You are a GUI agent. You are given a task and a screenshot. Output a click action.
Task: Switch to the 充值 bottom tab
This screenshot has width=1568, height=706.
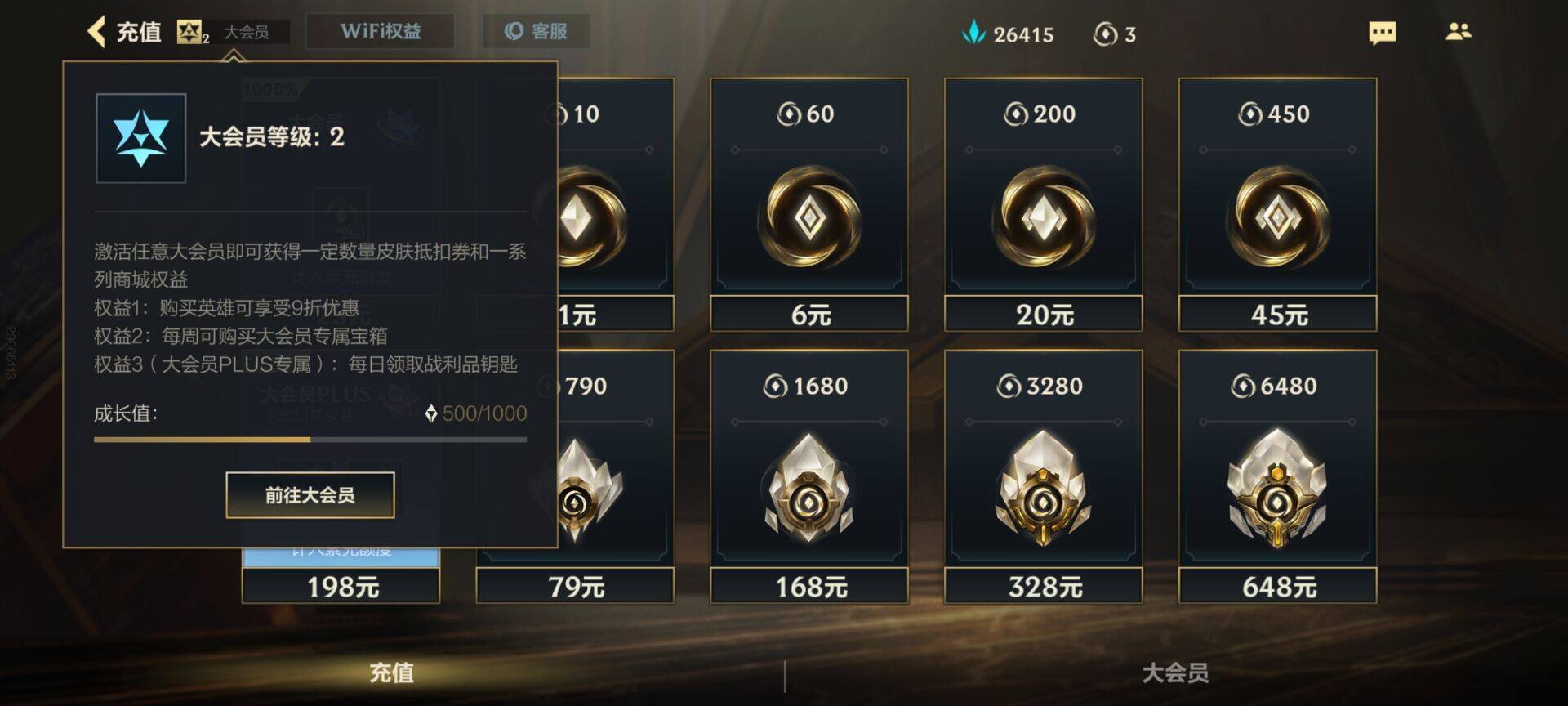coord(392,672)
